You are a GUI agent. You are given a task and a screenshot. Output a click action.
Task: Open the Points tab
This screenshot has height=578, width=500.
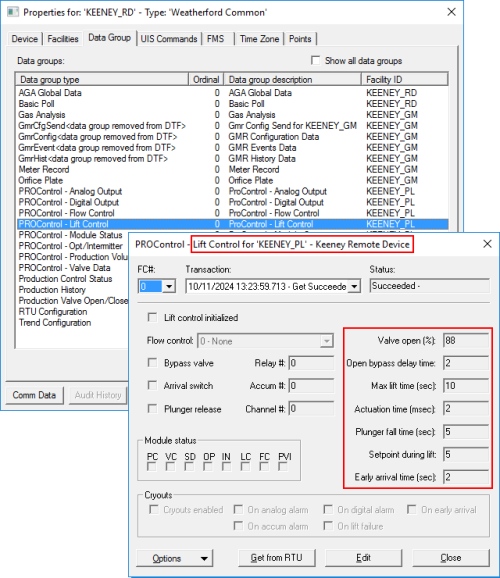300,39
